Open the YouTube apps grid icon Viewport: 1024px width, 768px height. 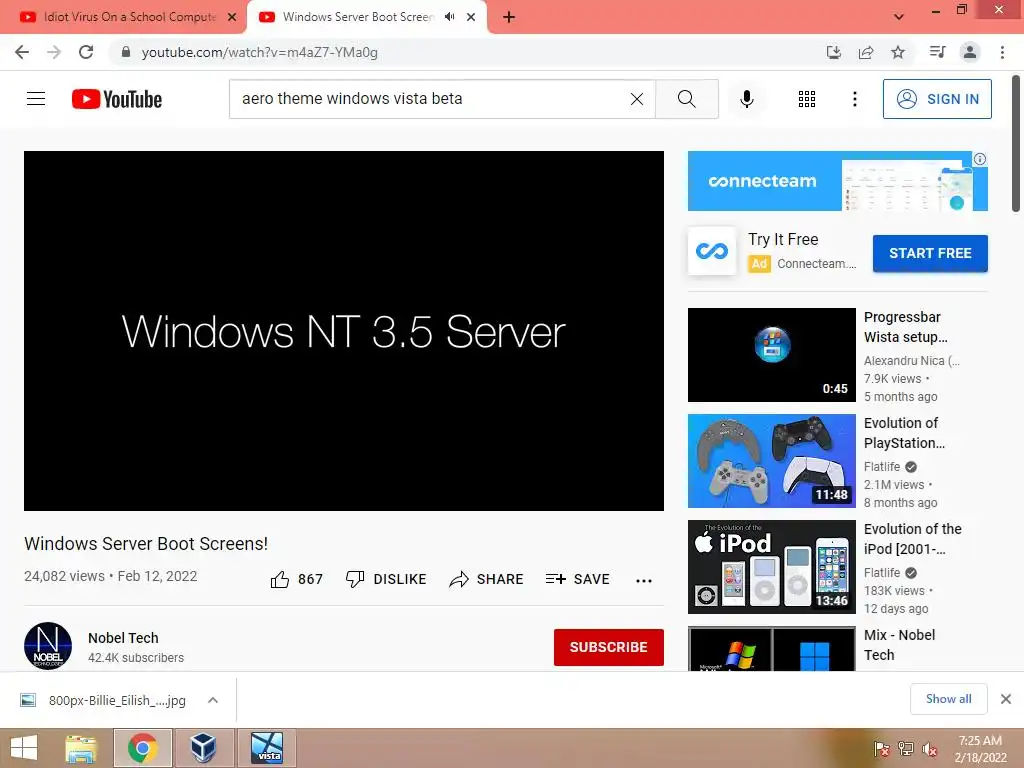pos(807,99)
